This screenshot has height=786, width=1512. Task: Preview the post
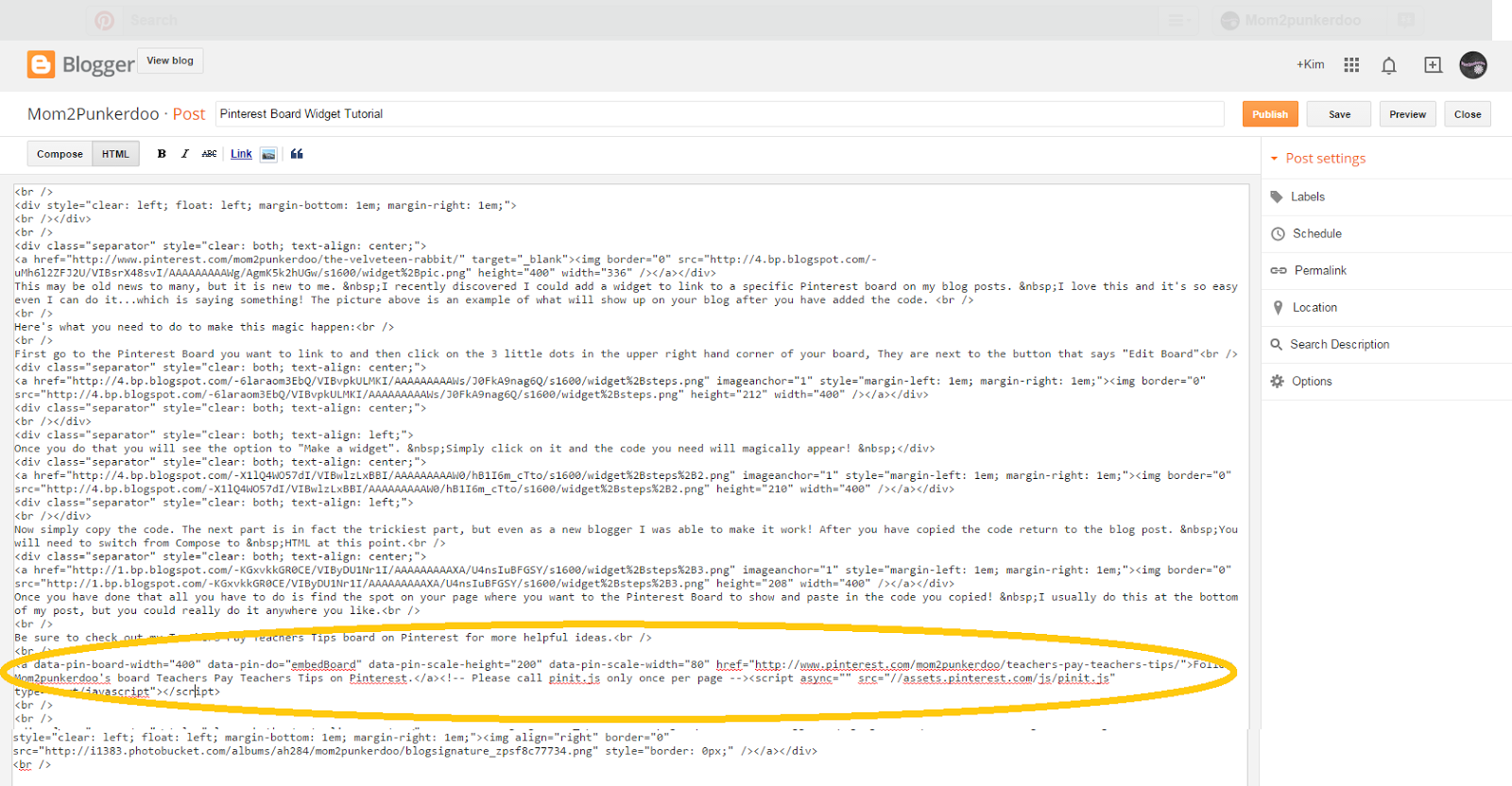tap(1407, 114)
